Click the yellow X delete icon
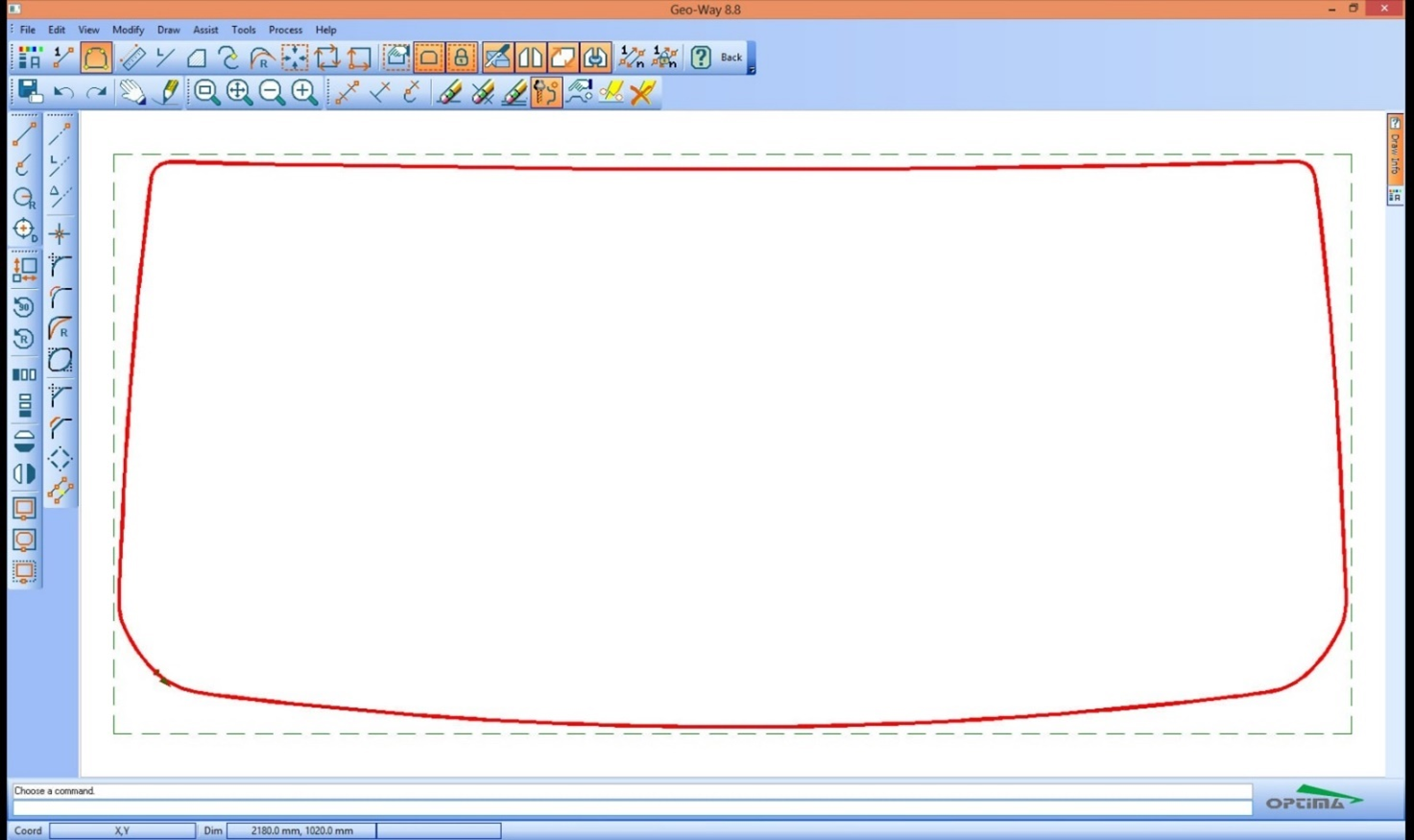 pos(643,92)
